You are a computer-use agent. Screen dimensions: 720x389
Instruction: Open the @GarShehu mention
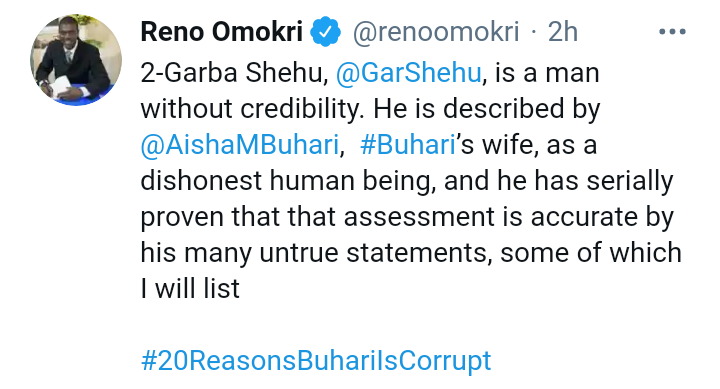click(x=408, y=73)
